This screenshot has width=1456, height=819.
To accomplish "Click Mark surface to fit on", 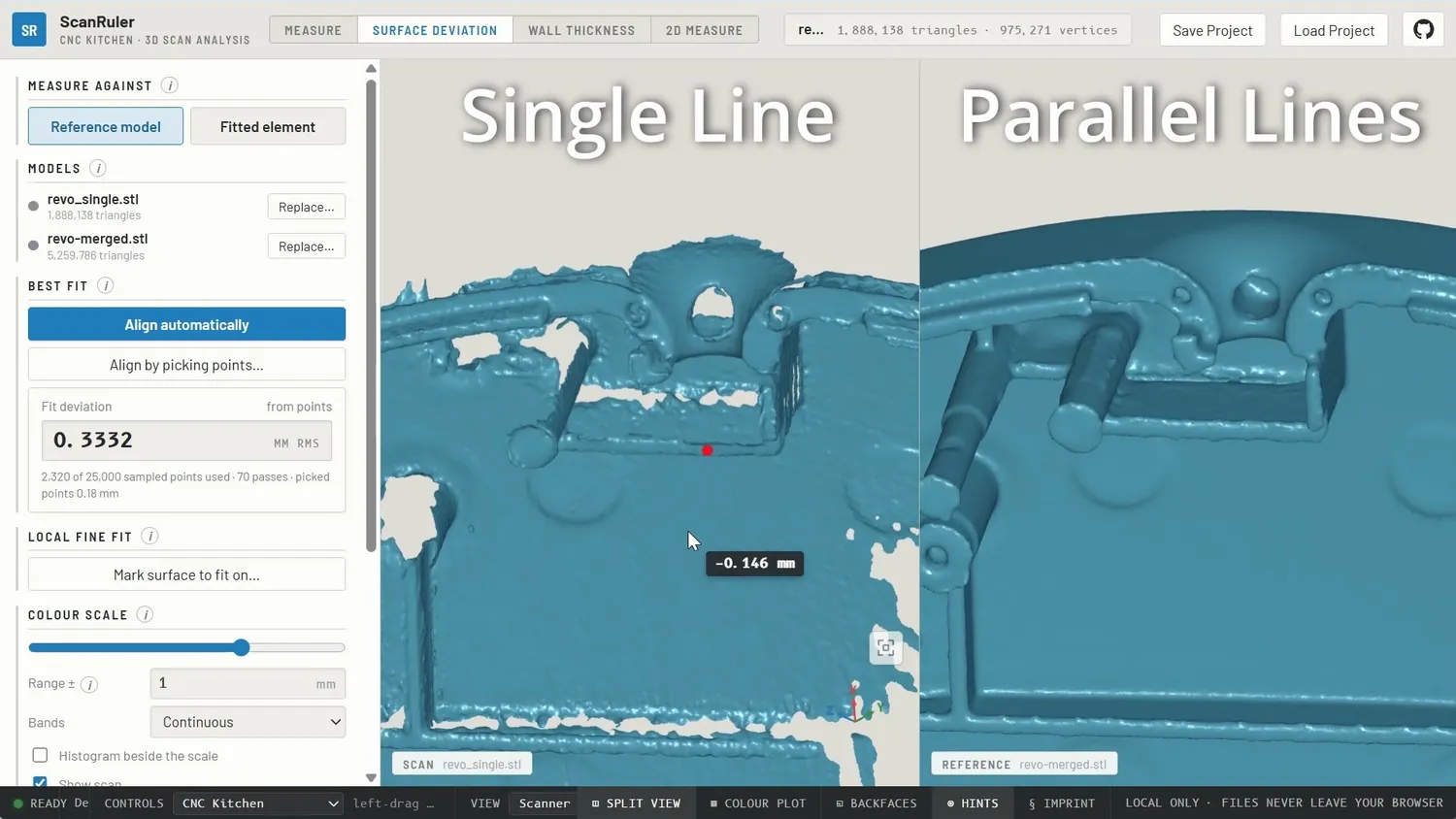I will (186, 574).
